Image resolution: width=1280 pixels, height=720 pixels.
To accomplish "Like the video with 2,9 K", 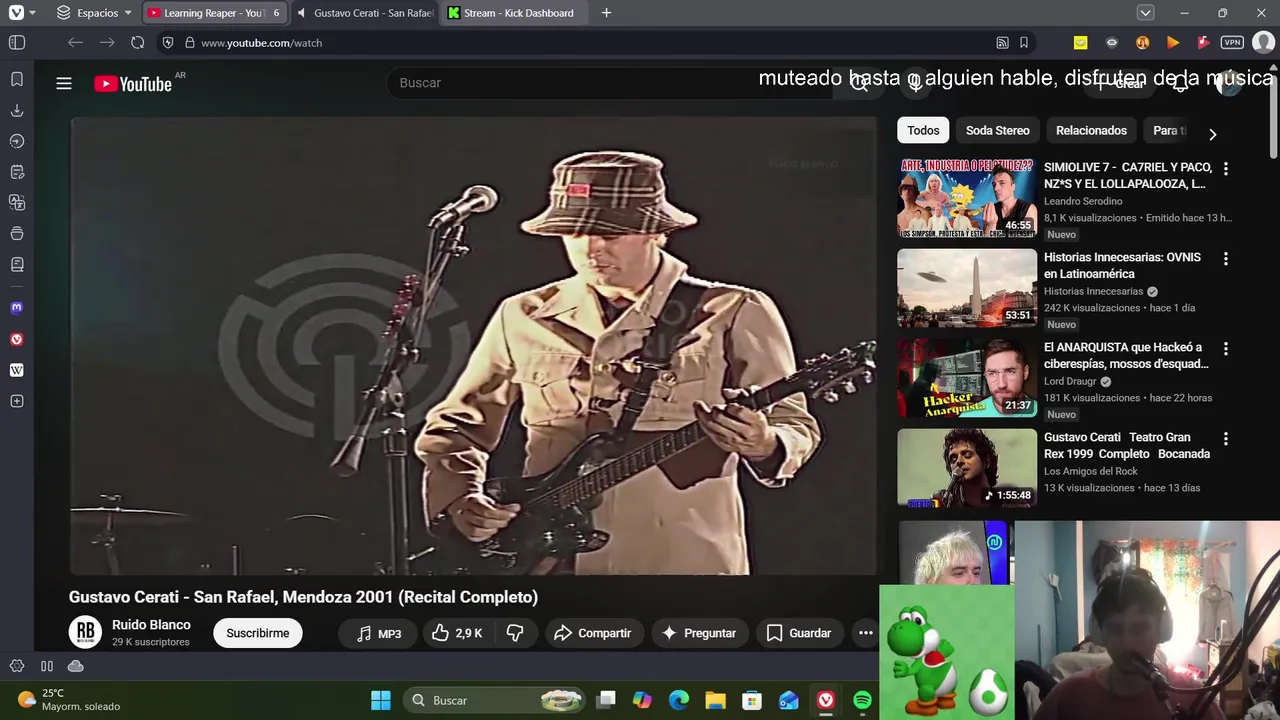I will coord(457,633).
